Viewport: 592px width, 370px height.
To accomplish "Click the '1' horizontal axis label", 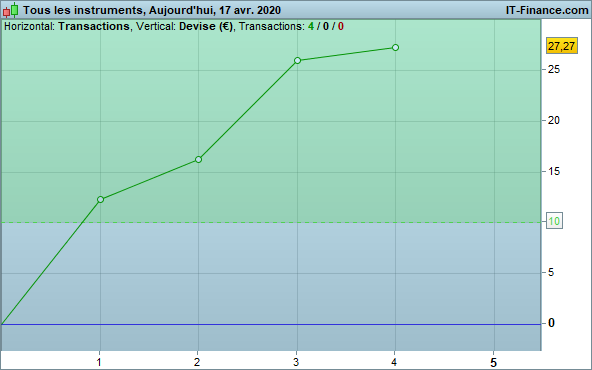I will (99, 362).
